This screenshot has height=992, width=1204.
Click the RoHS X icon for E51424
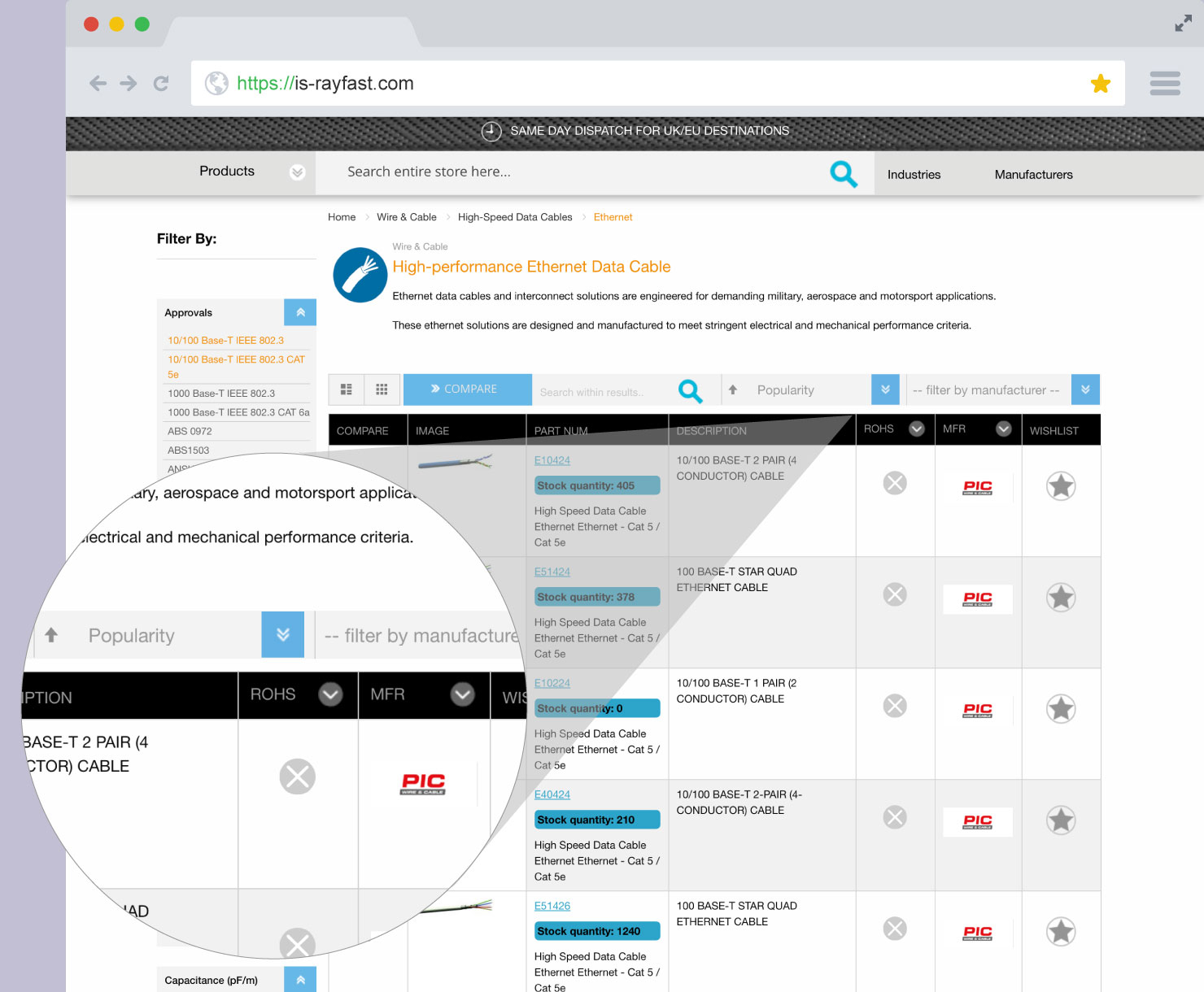(x=895, y=594)
